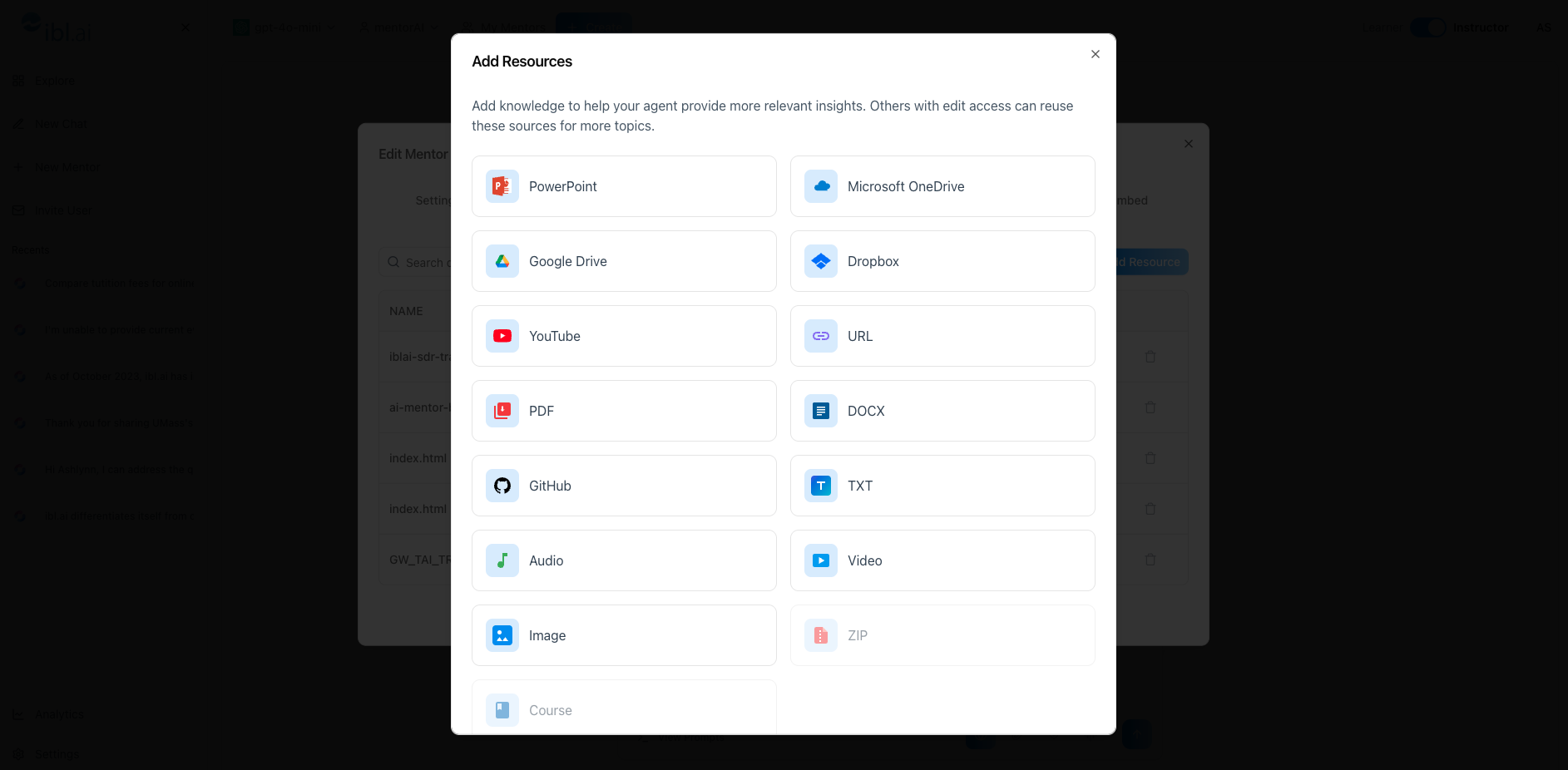Select the Microsoft OneDrive cloud icon
This screenshot has height=770, width=1568.
pyautogui.click(x=821, y=186)
